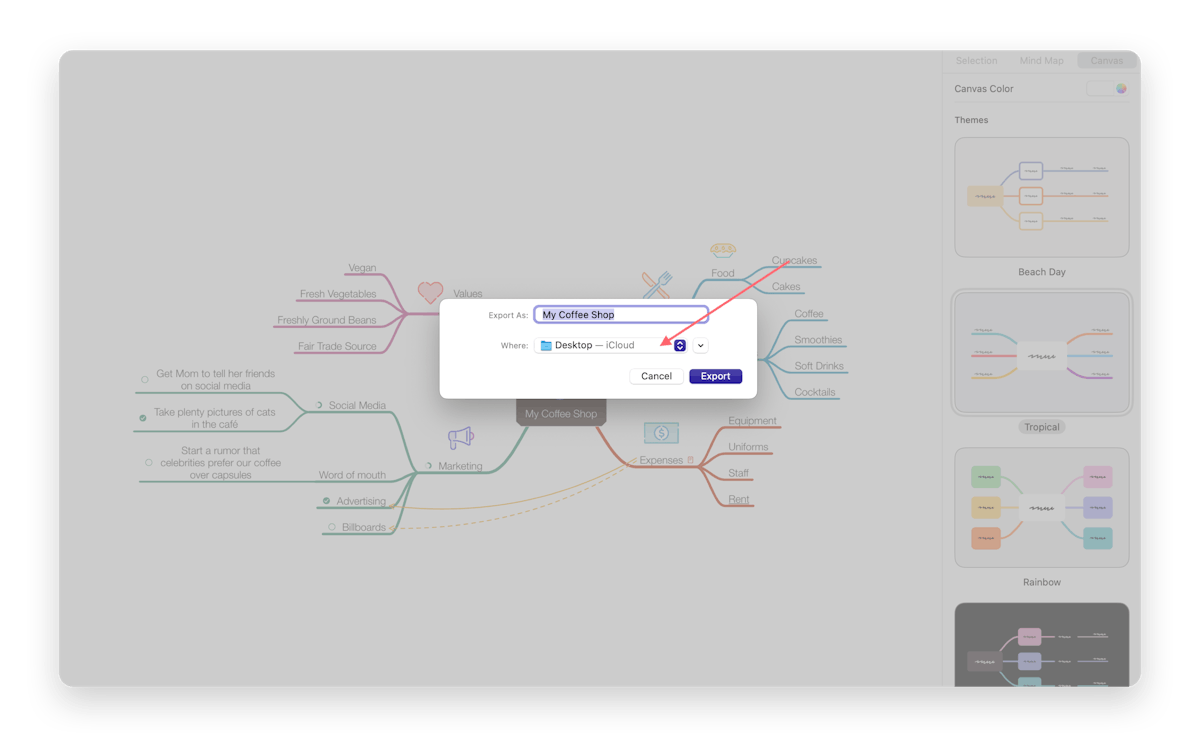Click the dollar bill Expenses icon
This screenshot has width=1200, height=737.
click(661, 433)
